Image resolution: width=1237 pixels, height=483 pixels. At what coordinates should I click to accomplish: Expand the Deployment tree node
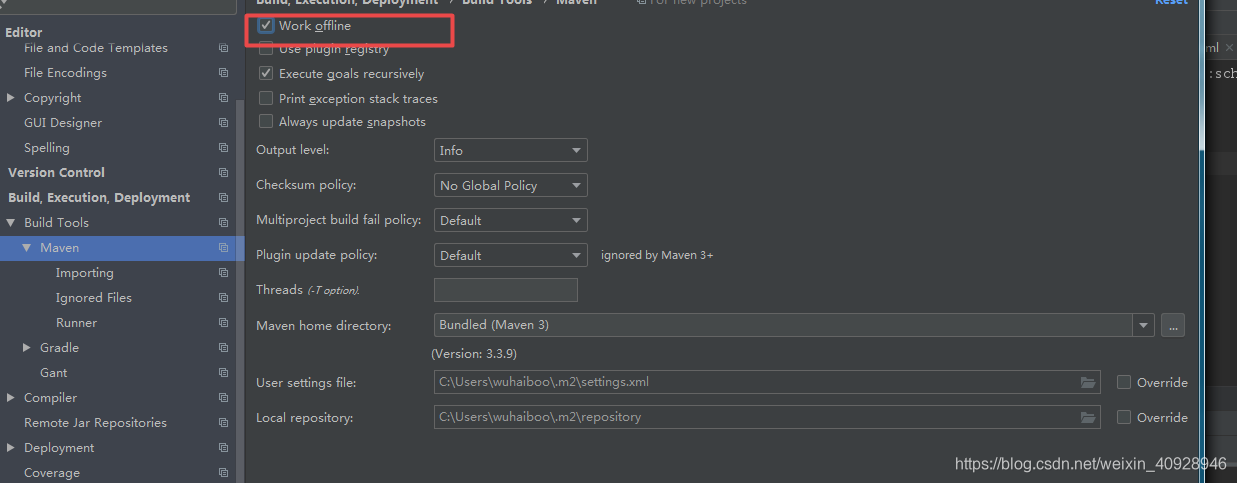click(11, 448)
